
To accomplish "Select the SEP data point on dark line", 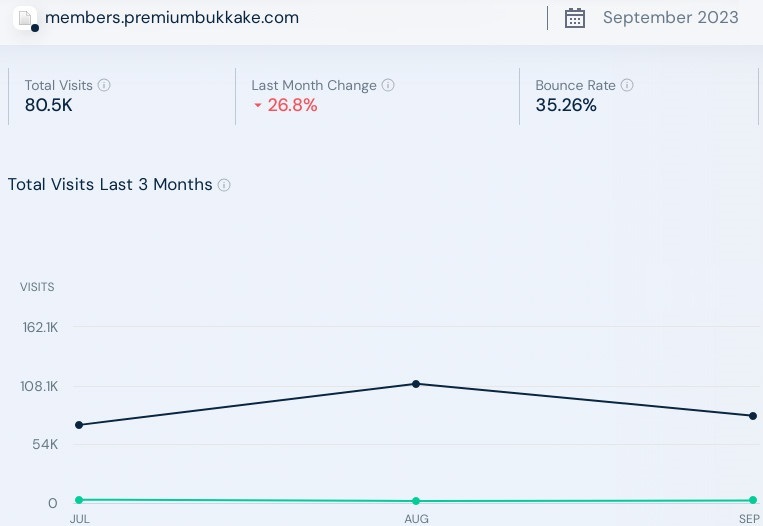I will point(752,416).
